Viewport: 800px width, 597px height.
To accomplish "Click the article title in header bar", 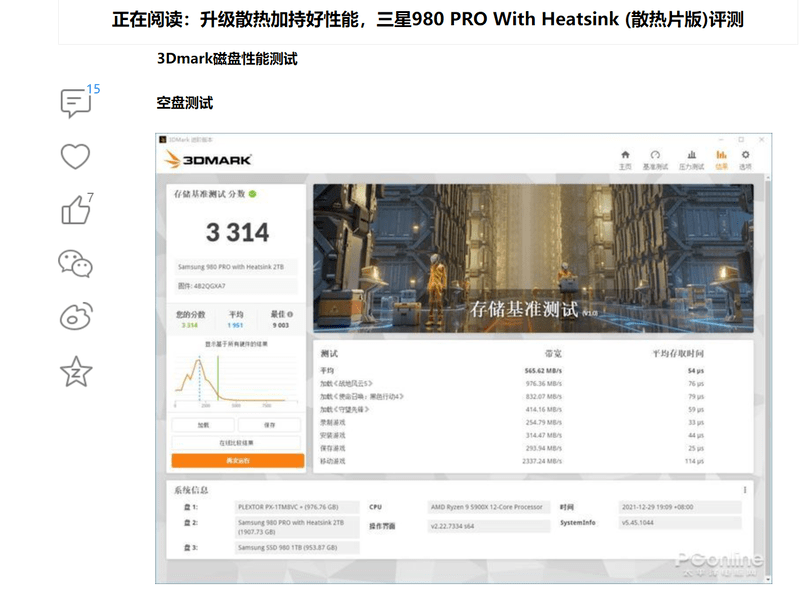I will [428, 19].
